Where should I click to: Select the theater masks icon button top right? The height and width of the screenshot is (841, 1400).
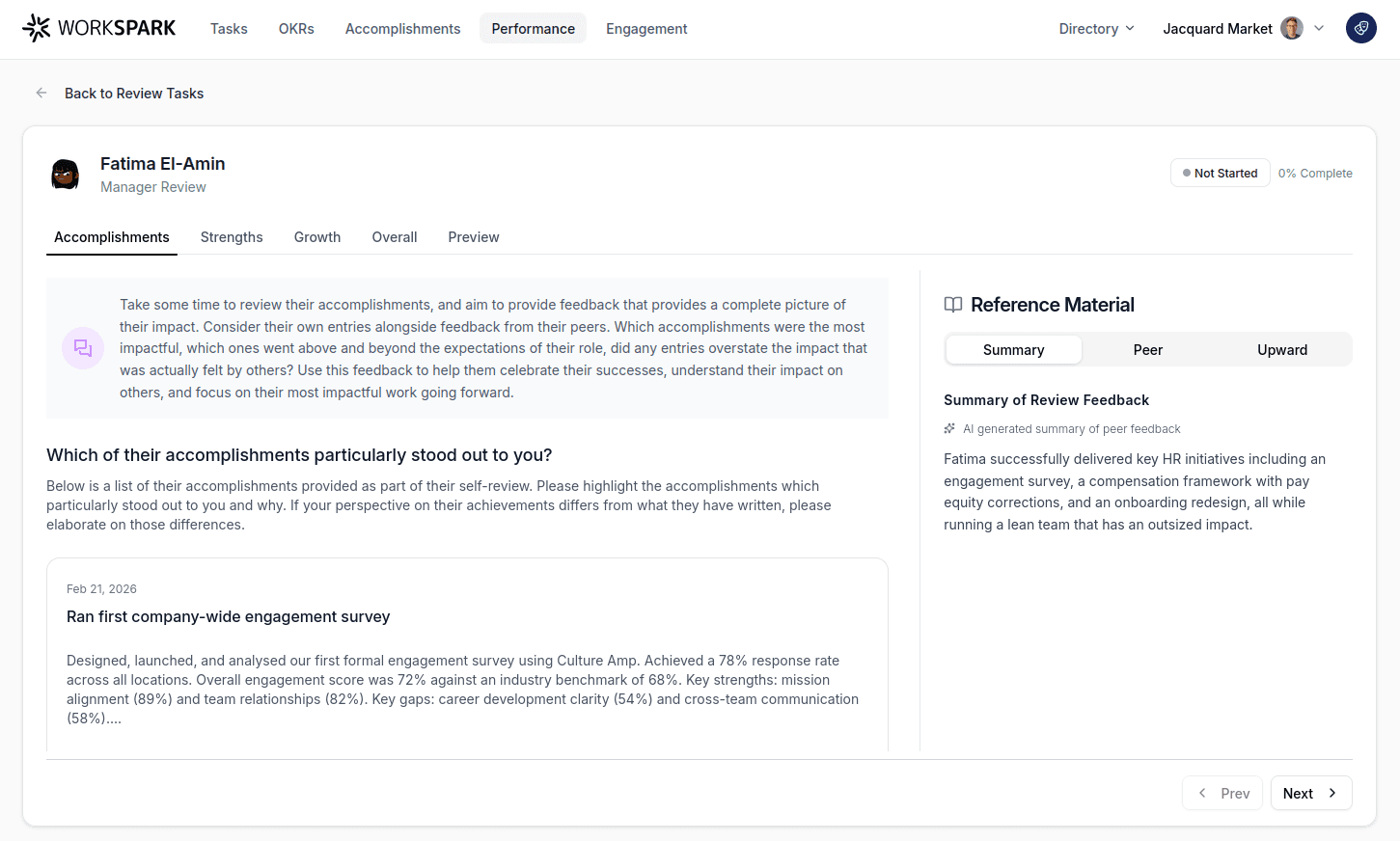[1360, 28]
